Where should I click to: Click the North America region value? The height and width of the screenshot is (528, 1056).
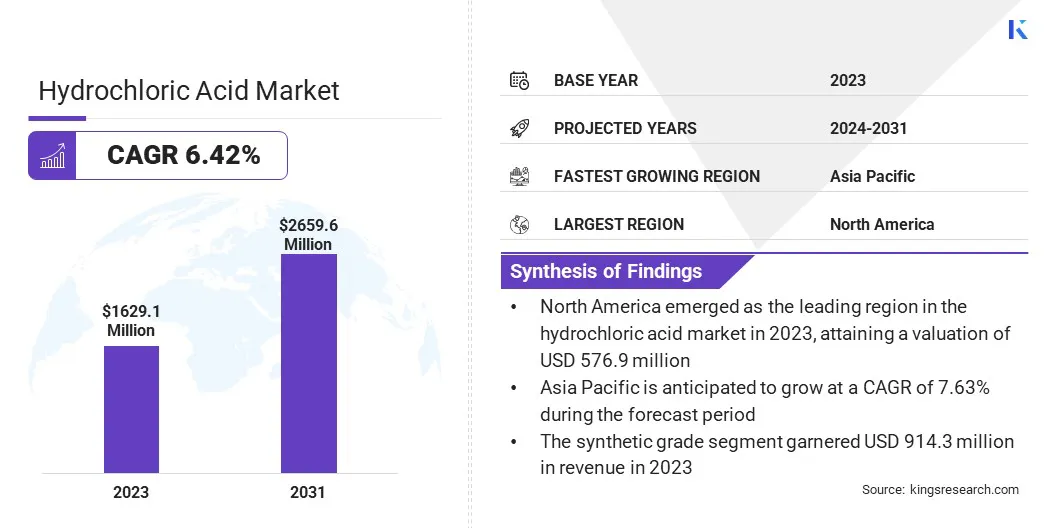[x=881, y=224]
